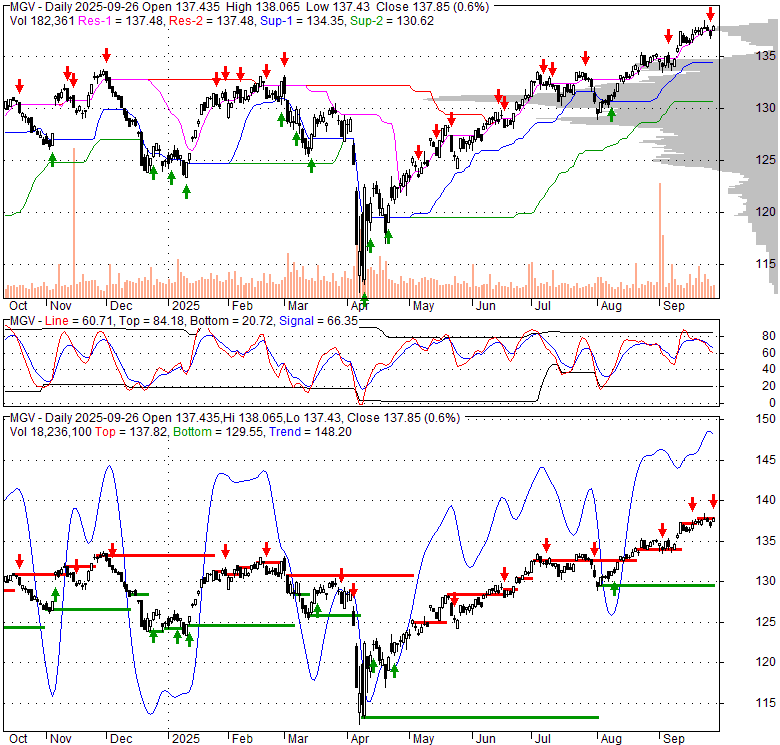This screenshot has width=780, height=745.
Task: Click the 'Nov' label on top chart time axis
Action: tap(61, 306)
